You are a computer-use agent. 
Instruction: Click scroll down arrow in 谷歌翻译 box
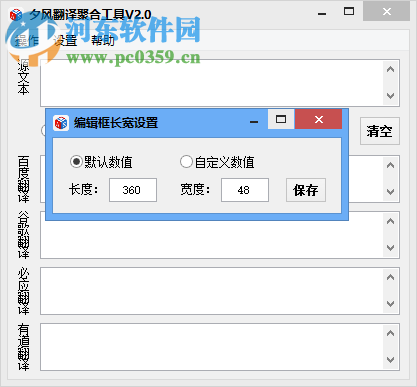pos(390,248)
